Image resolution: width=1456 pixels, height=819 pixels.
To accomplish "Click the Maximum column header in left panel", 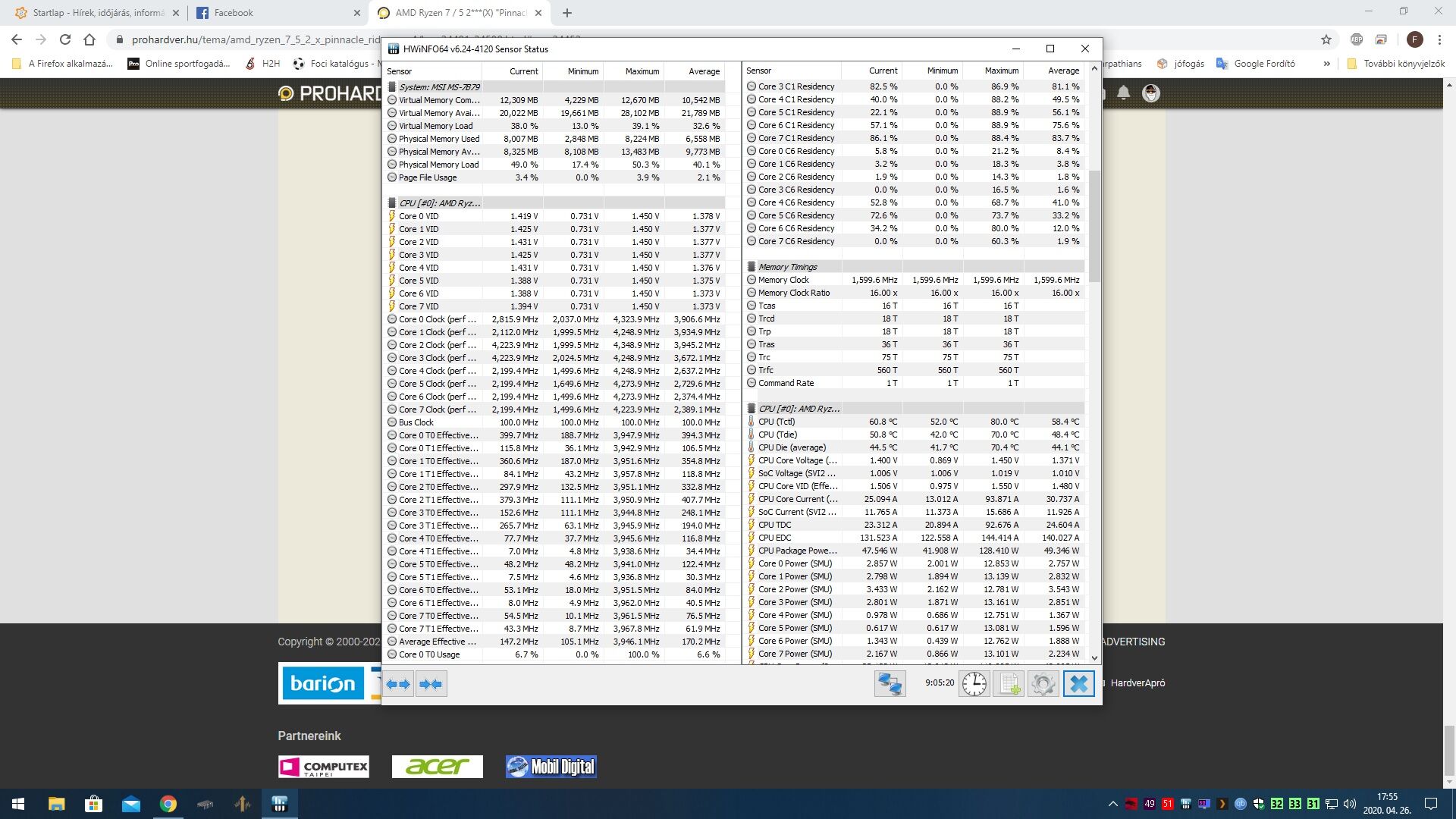I will click(x=642, y=71).
